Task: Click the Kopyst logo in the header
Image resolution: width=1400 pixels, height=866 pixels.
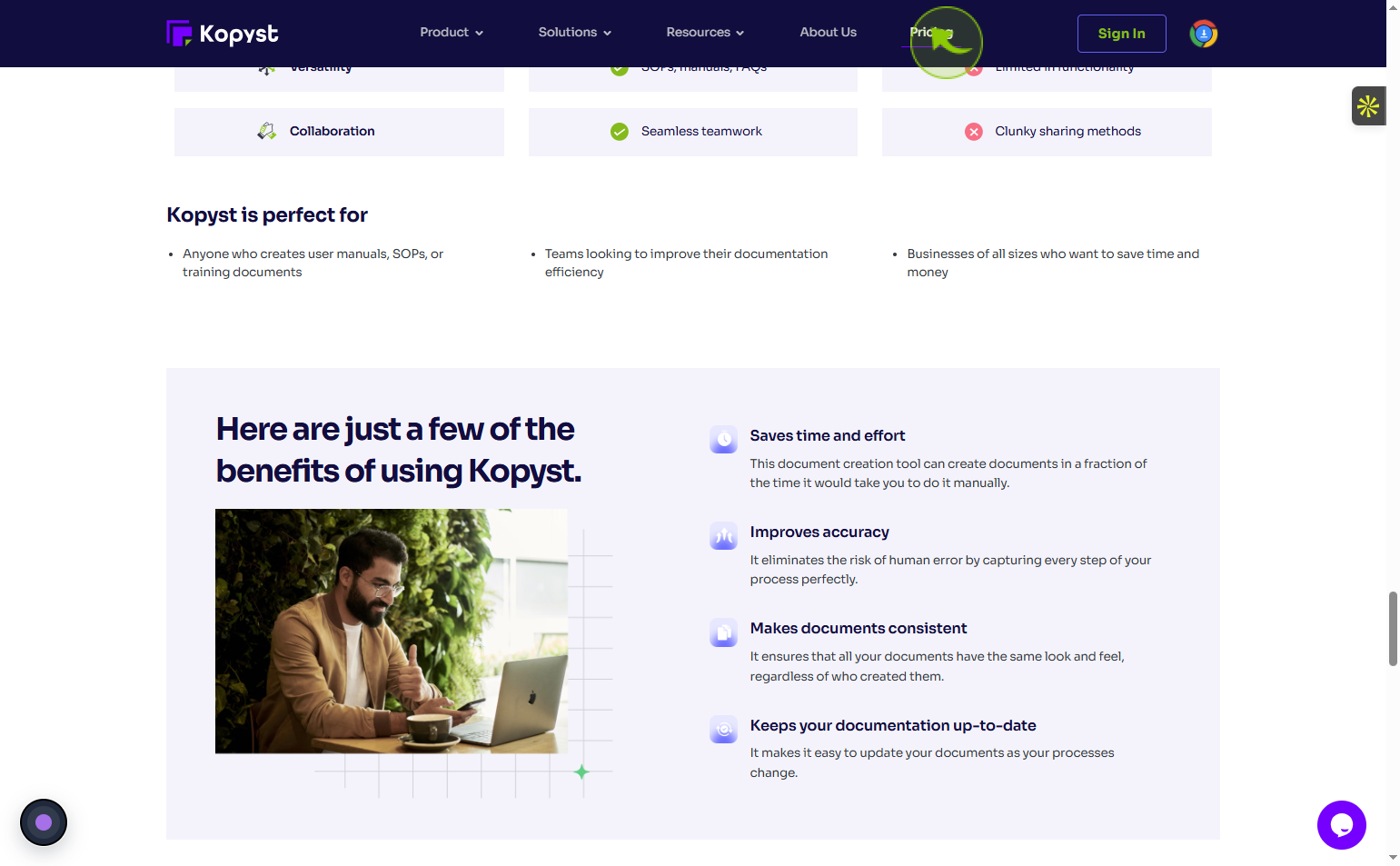Action: (223, 34)
